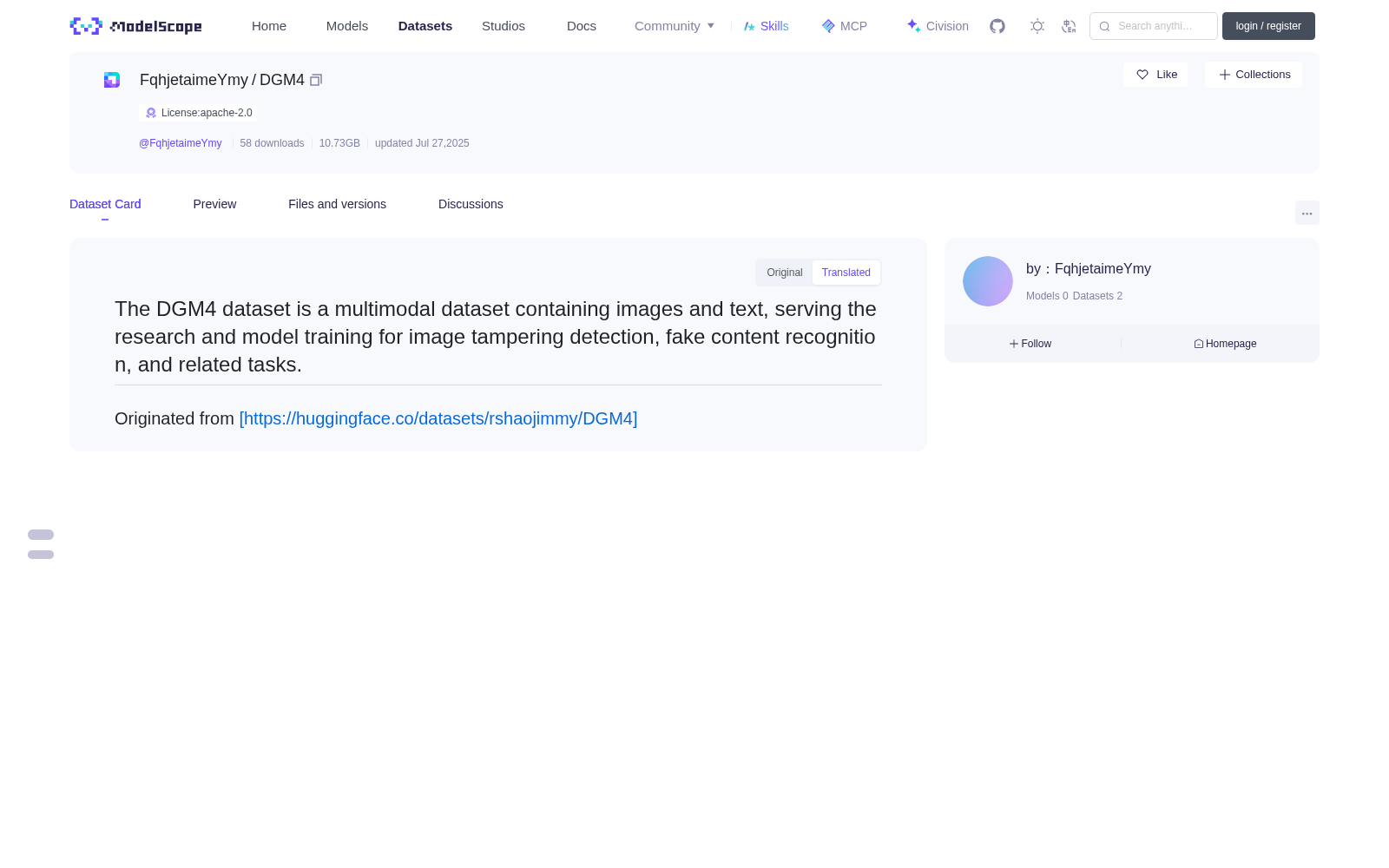Like this dataset

coord(1155,75)
